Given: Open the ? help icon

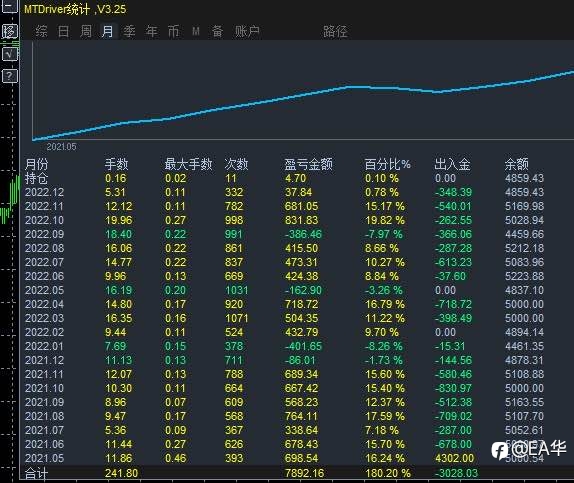Looking at the screenshot, I should point(10,76).
